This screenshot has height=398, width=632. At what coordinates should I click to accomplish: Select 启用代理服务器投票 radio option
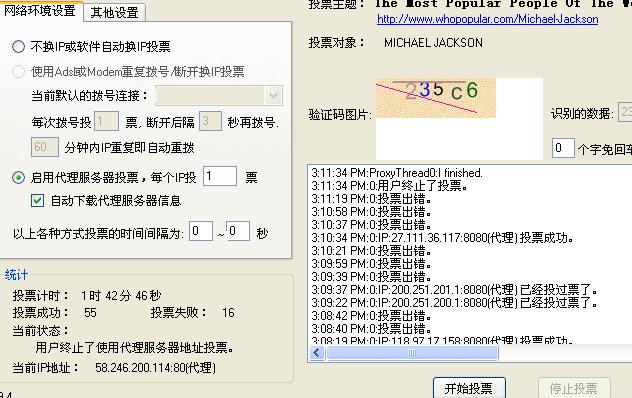[19, 177]
